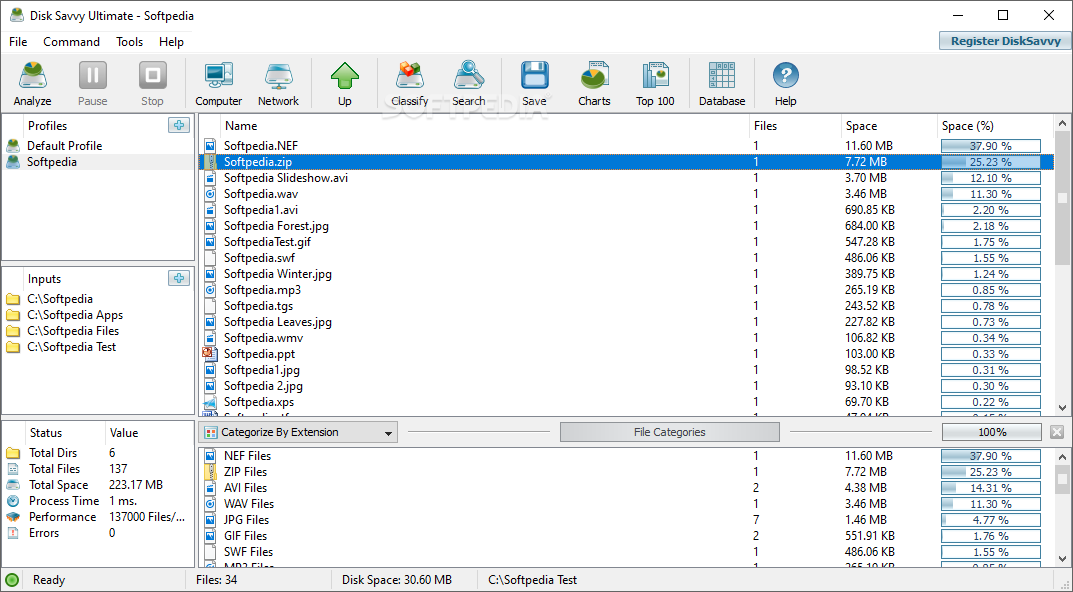Click the file list scroll up arrow

tap(1062, 124)
